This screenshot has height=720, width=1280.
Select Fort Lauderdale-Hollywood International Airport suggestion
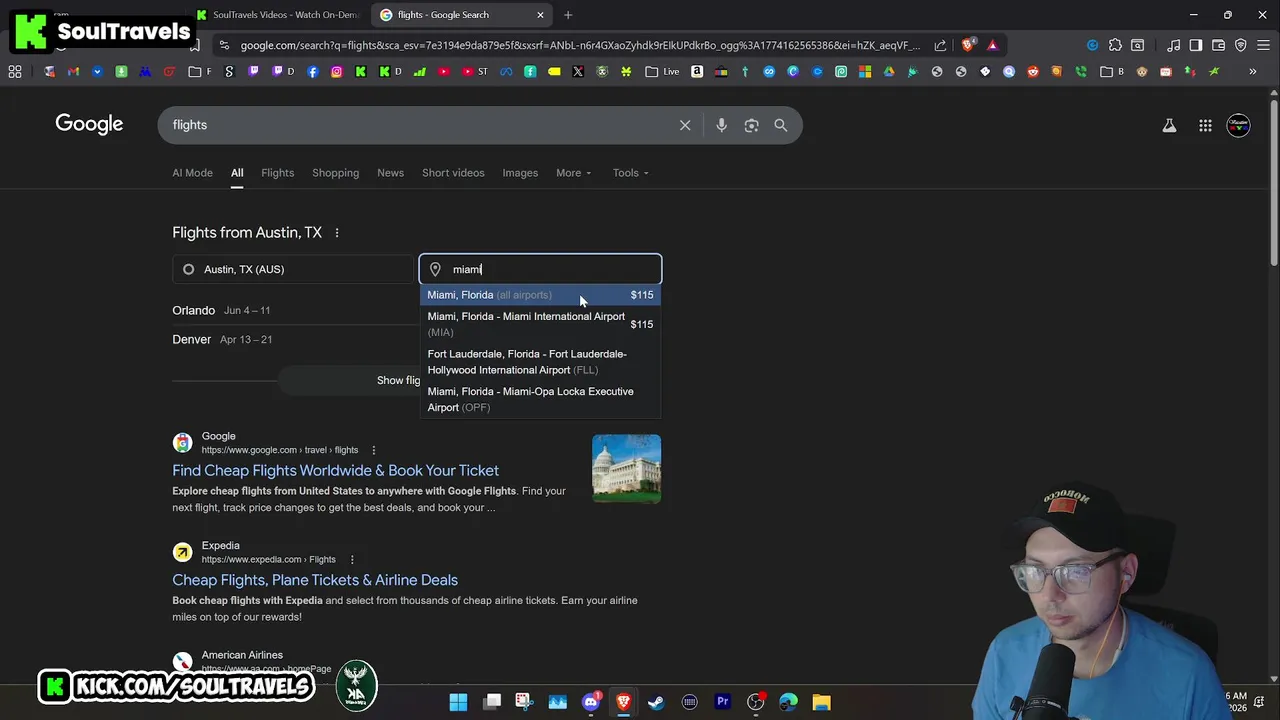pyautogui.click(x=540, y=362)
